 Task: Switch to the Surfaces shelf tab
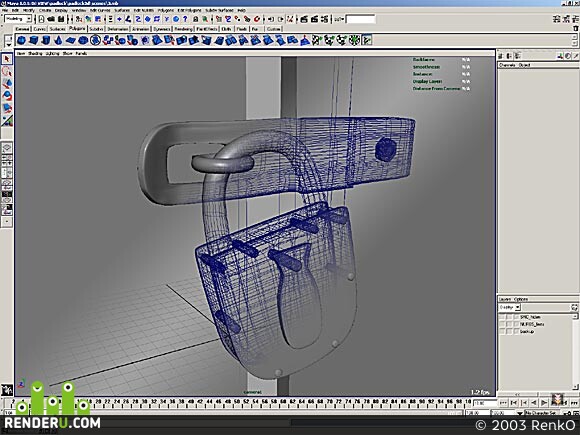point(57,29)
